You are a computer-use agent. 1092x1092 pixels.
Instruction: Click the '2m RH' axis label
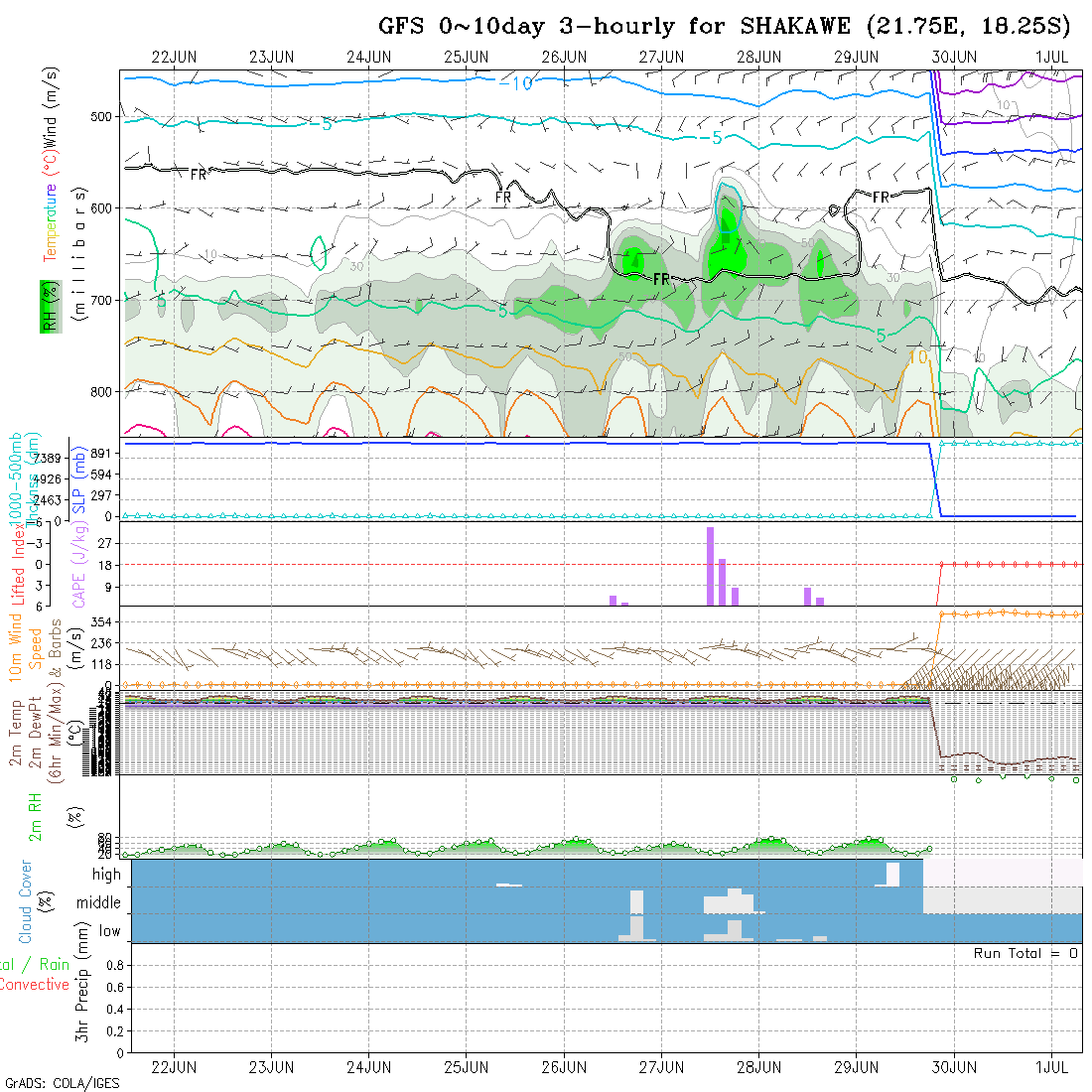coord(37,817)
